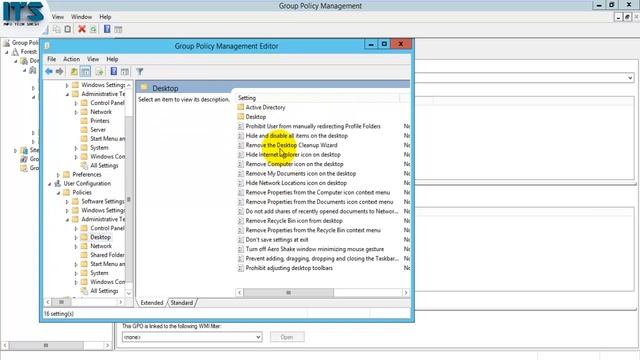
Task: Expand the Software Settings node
Action: click(x=67, y=201)
